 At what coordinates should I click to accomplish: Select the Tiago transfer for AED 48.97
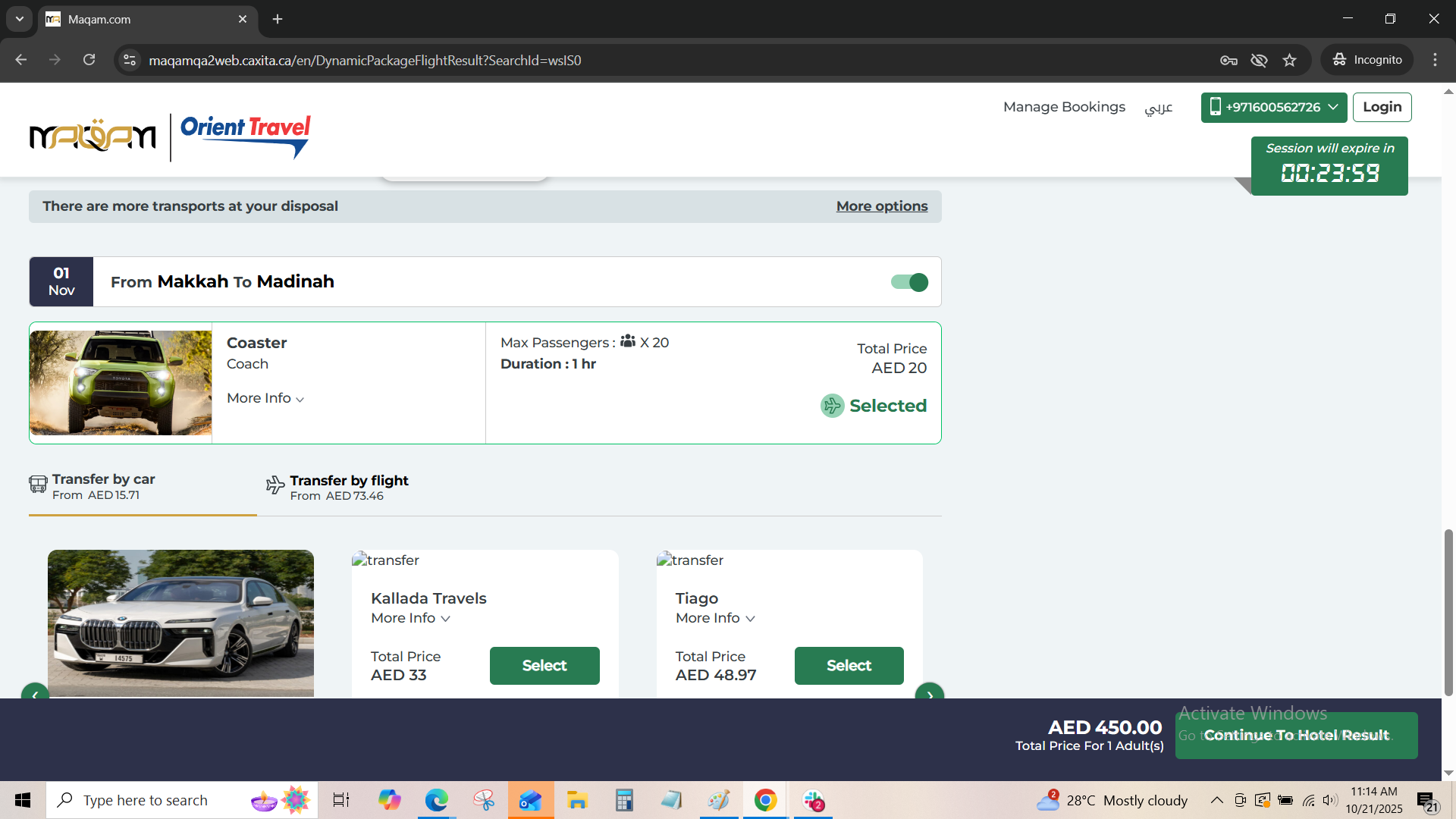849,665
